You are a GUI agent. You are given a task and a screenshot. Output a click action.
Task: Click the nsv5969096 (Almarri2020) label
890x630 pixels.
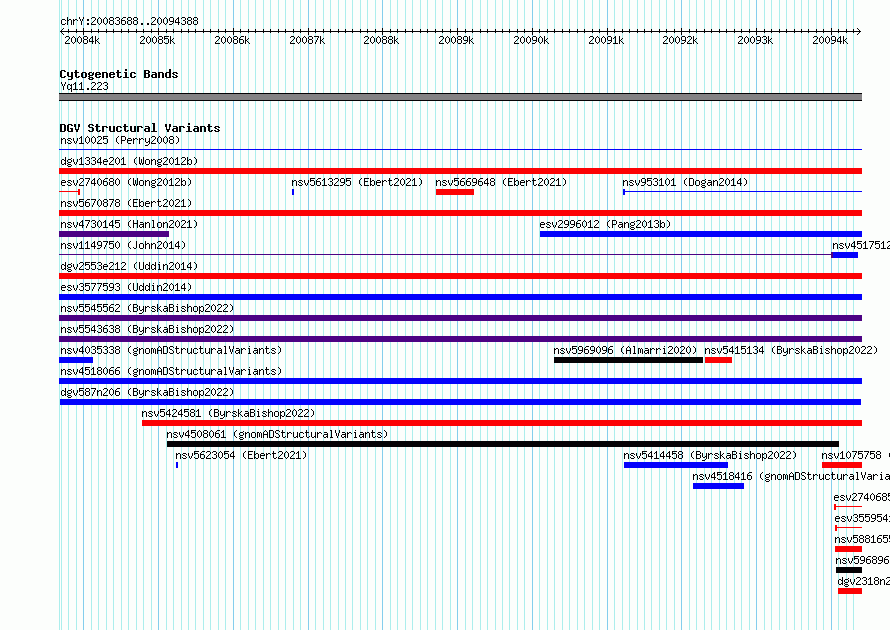pyautogui.click(x=625, y=350)
